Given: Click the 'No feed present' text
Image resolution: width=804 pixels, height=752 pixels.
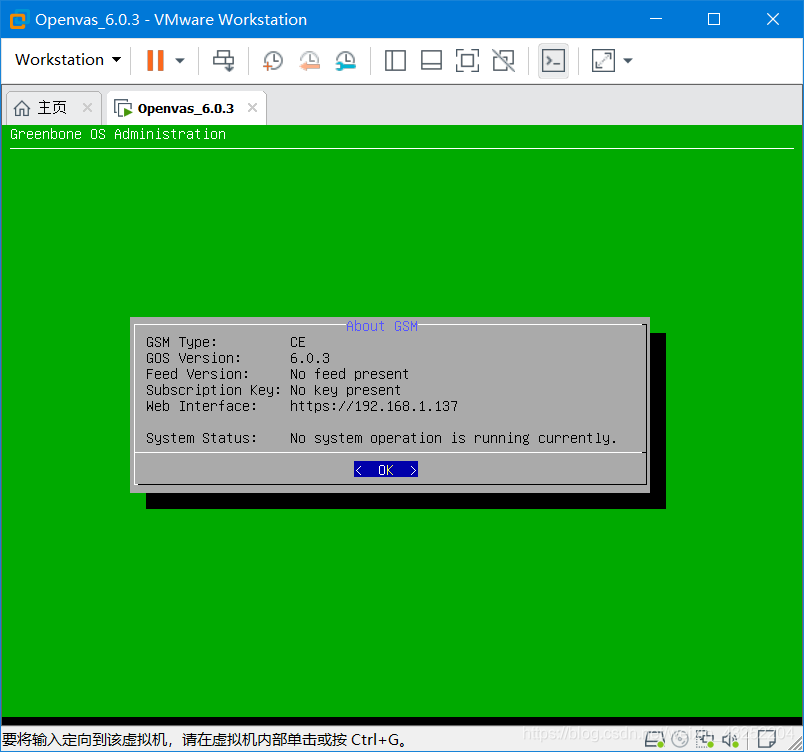Looking at the screenshot, I should tap(349, 374).
